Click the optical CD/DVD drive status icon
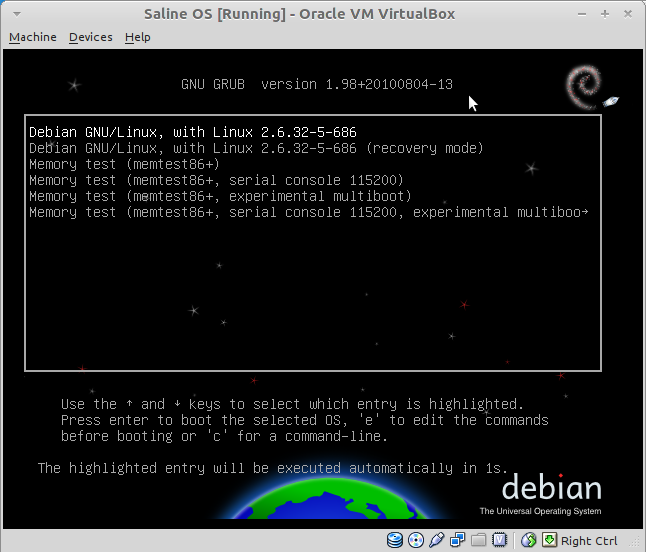Image resolution: width=646 pixels, height=552 pixels. click(x=416, y=540)
